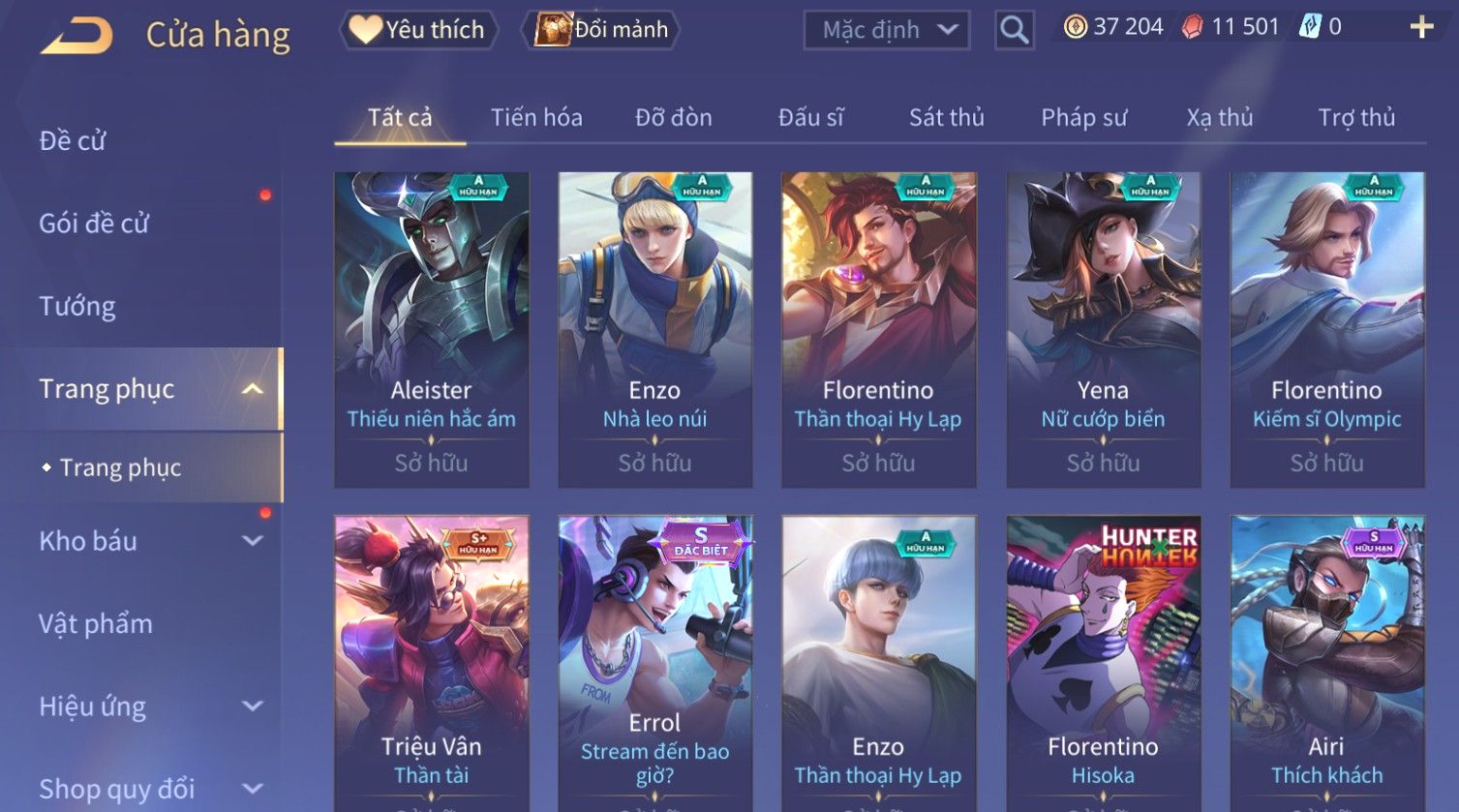Click the gold coin balance icon
Screen dimensions: 1459x812
point(1075,27)
